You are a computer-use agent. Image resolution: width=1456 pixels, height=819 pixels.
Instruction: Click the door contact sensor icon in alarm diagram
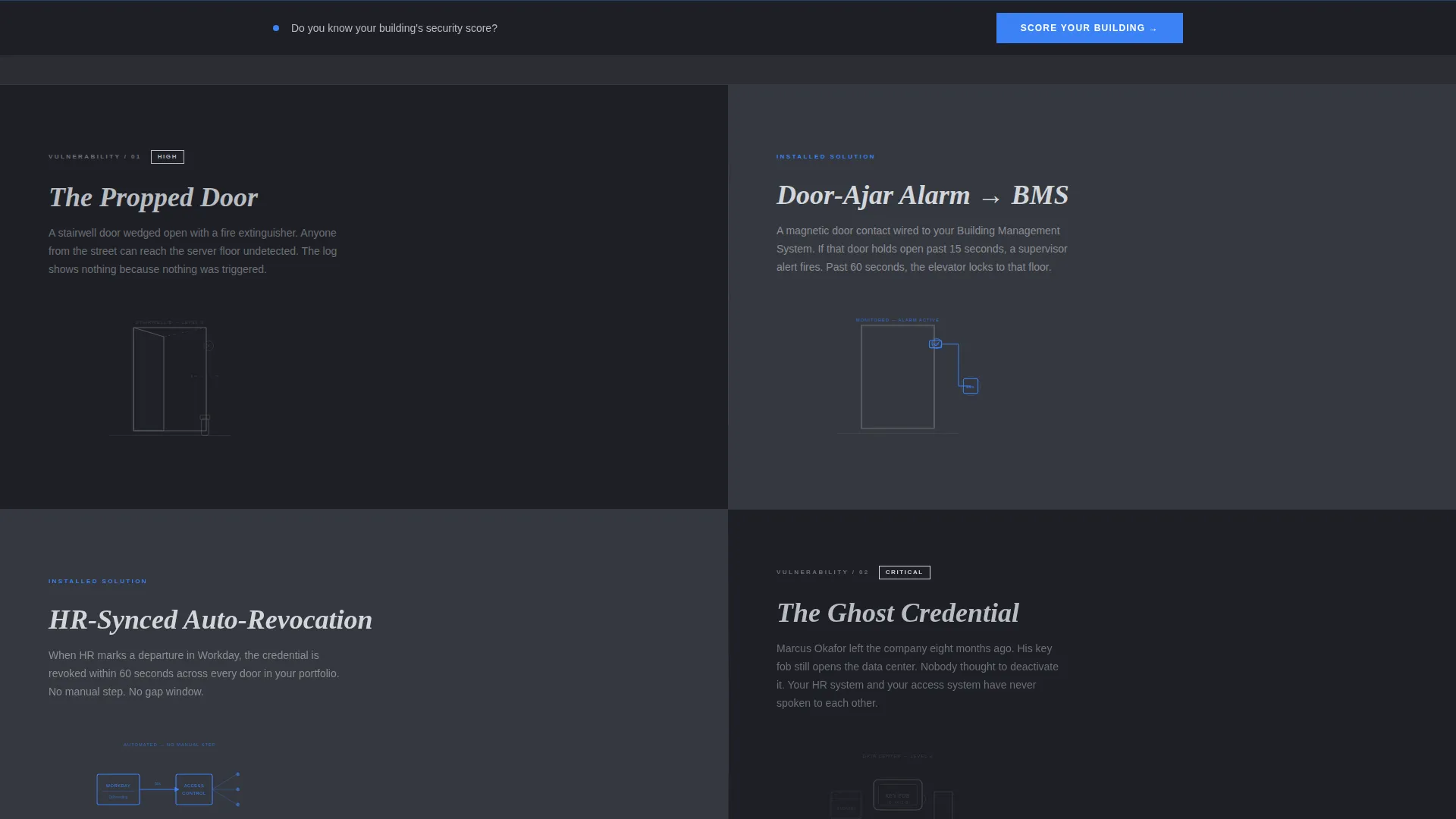936,344
